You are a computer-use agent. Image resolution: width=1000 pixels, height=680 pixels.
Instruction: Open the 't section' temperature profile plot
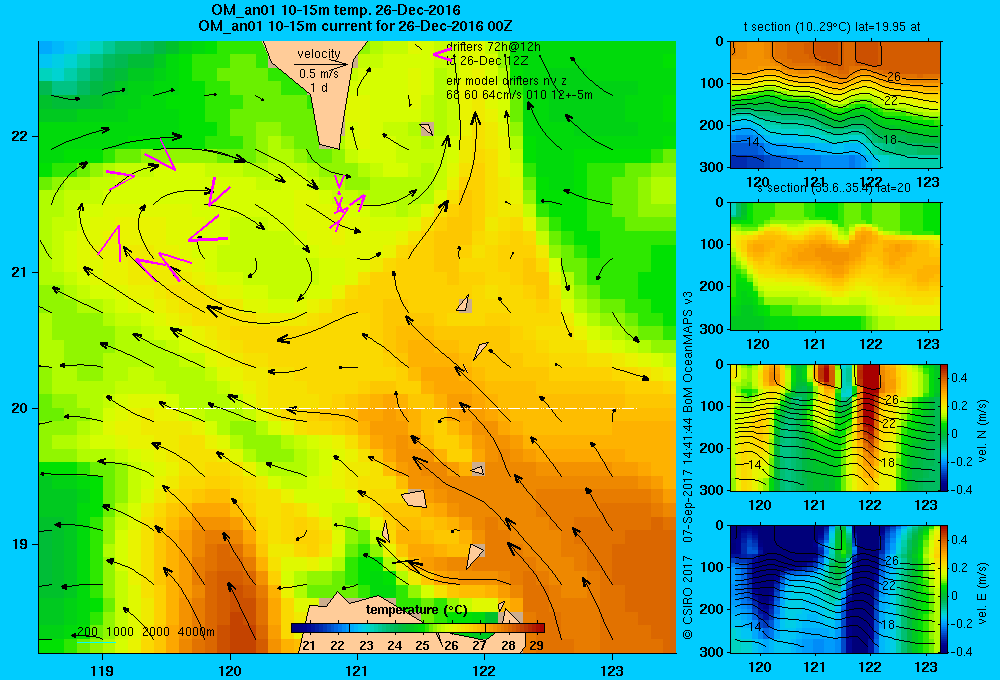[835, 105]
